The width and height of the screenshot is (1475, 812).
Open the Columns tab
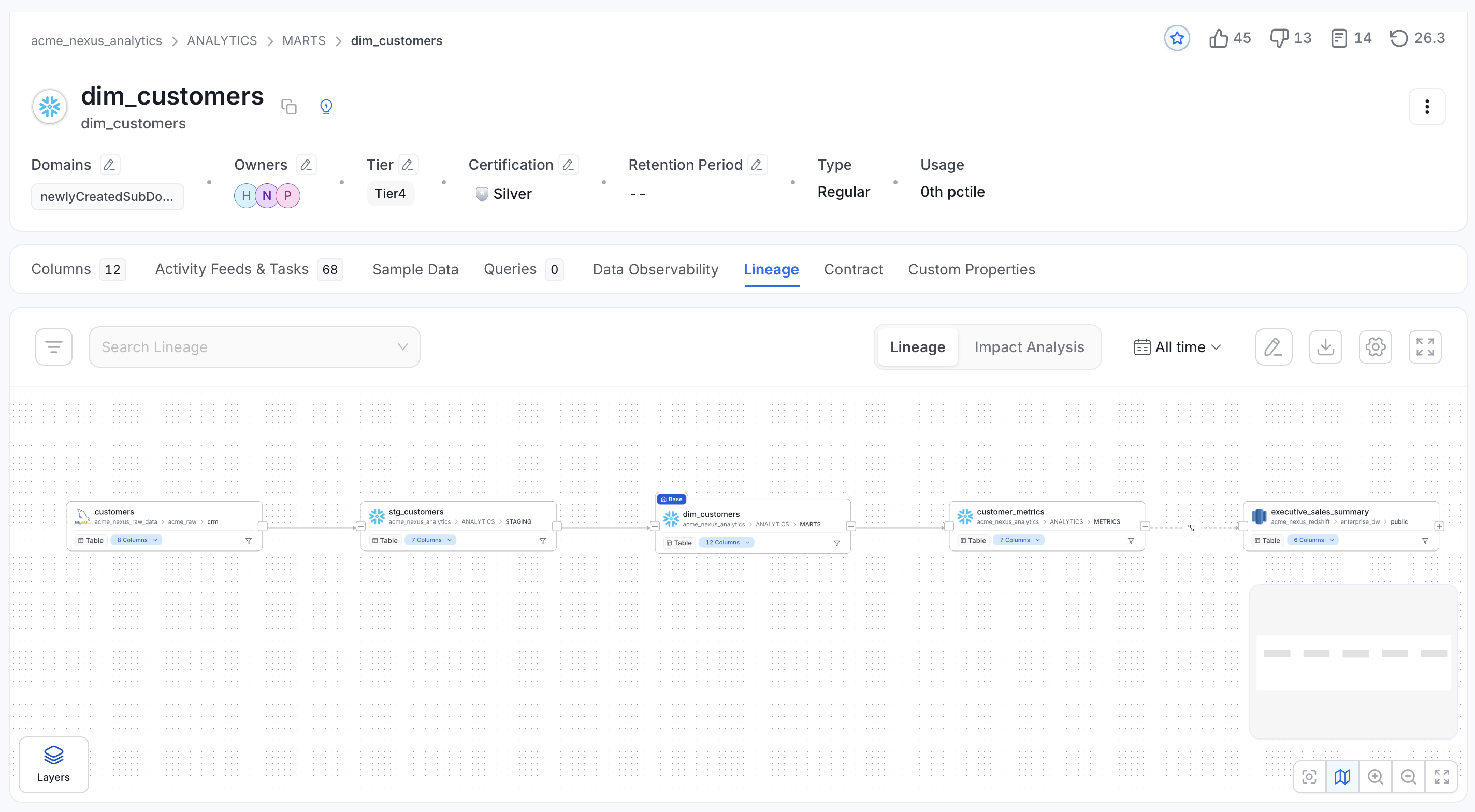pos(78,269)
